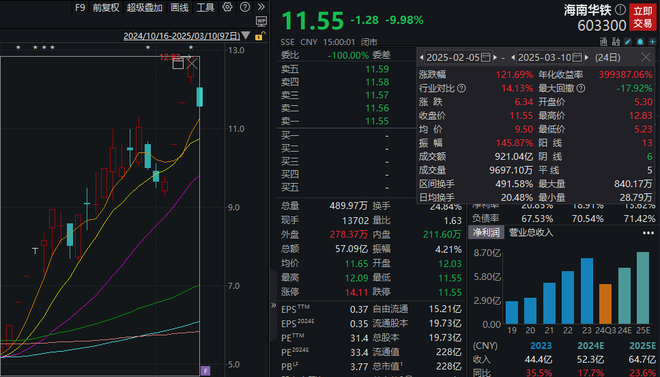Click the help question mark icon
The image size is (660, 377).
coord(245,7)
